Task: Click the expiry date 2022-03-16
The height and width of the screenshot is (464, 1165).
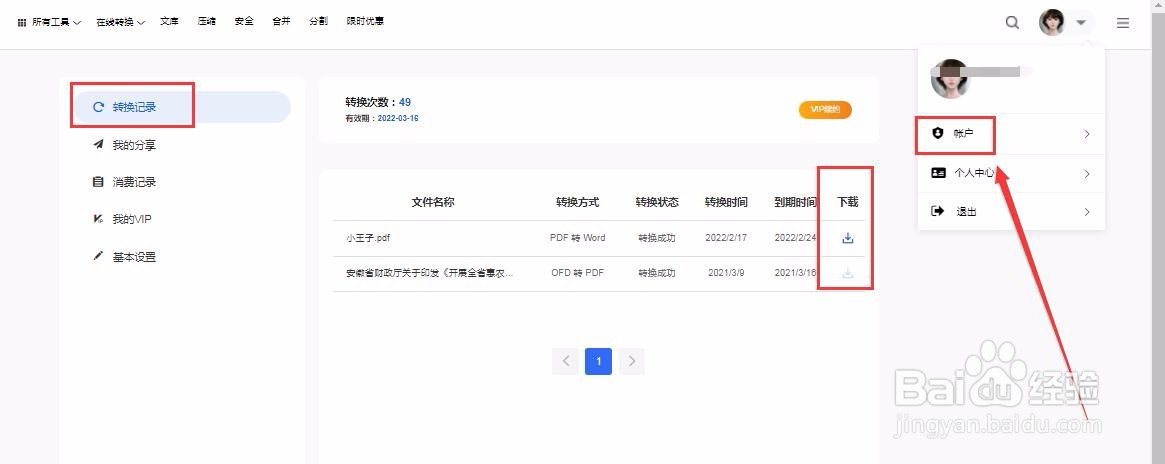Action: (398, 118)
